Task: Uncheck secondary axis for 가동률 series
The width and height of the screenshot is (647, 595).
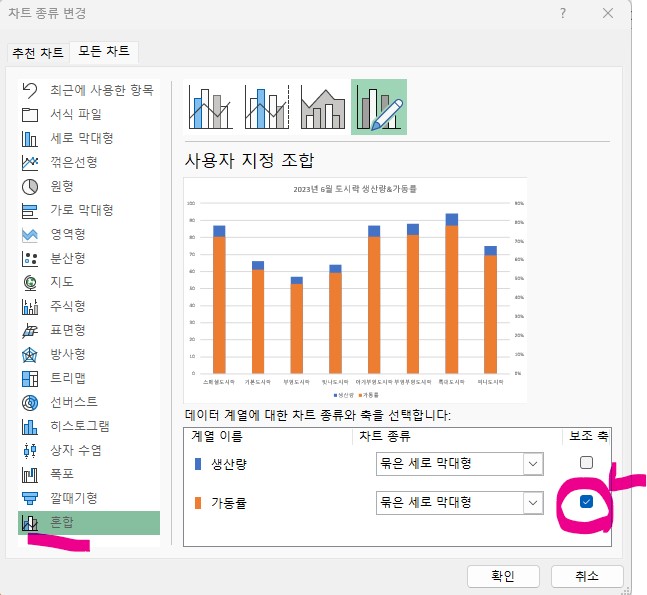Action: pyautogui.click(x=586, y=502)
